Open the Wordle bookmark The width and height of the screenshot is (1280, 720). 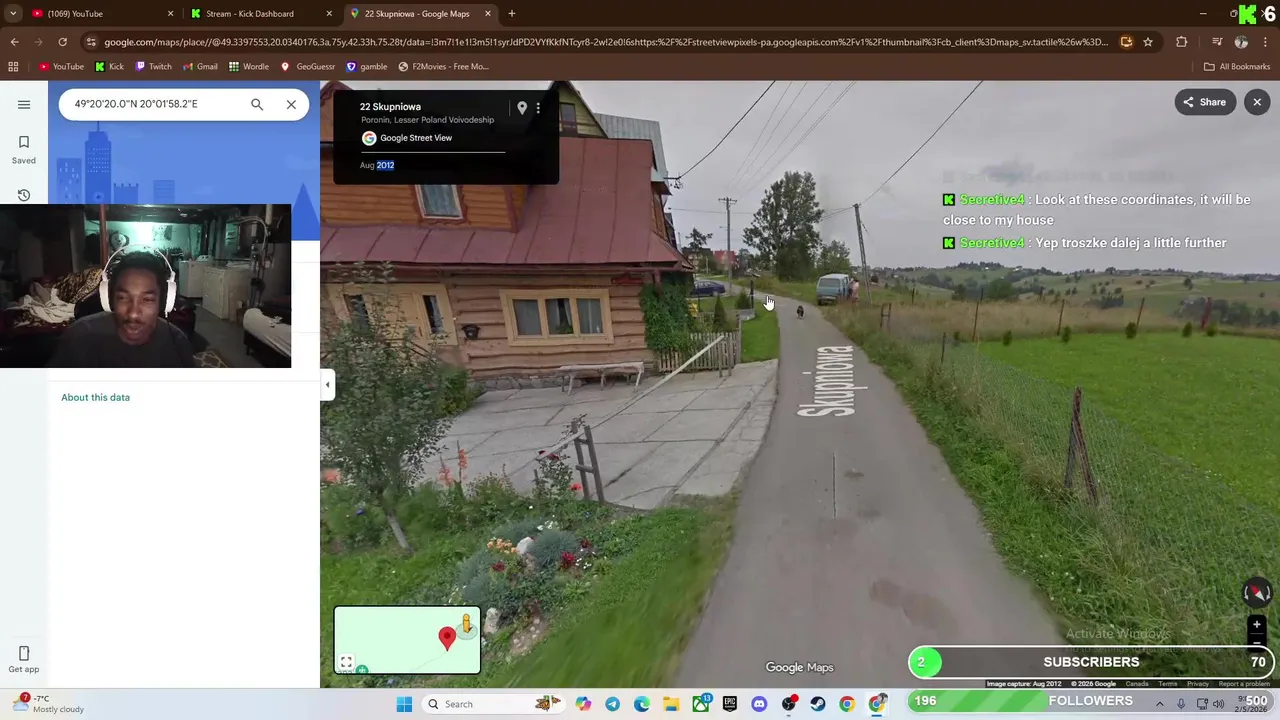[x=248, y=67]
